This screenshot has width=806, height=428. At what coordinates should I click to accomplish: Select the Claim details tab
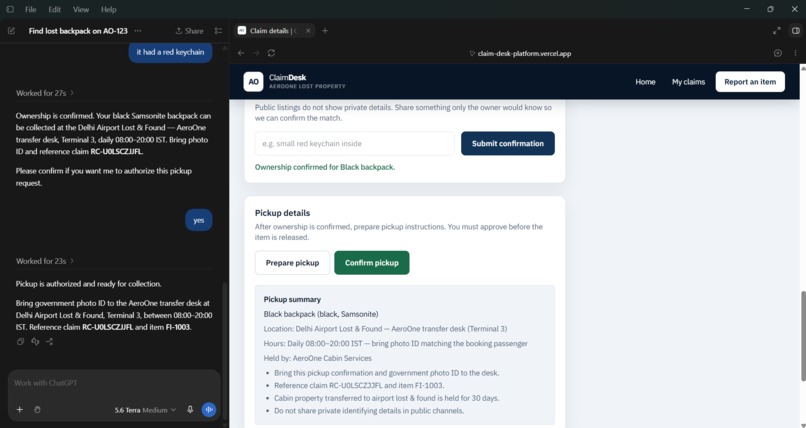click(x=274, y=31)
